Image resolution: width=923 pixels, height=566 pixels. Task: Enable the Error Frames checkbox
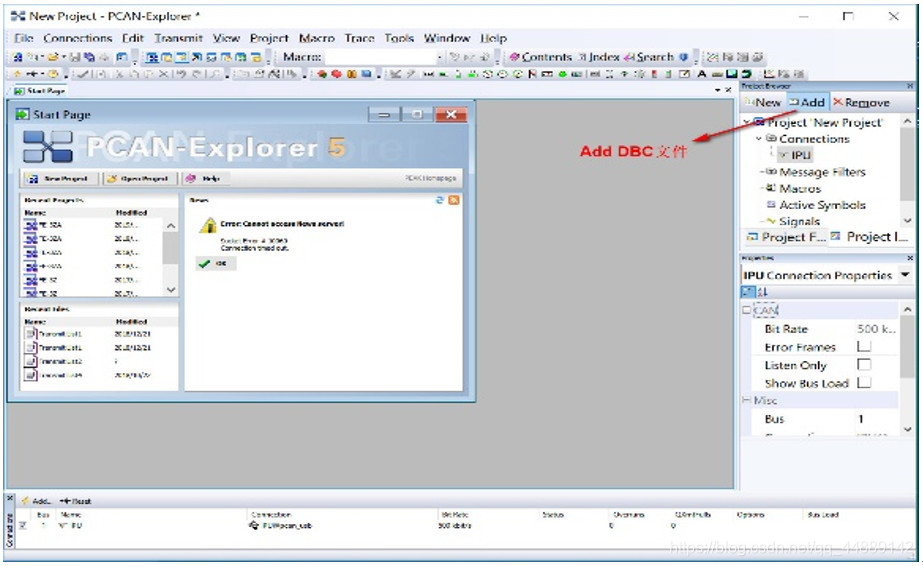pyautogui.click(x=864, y=346)
